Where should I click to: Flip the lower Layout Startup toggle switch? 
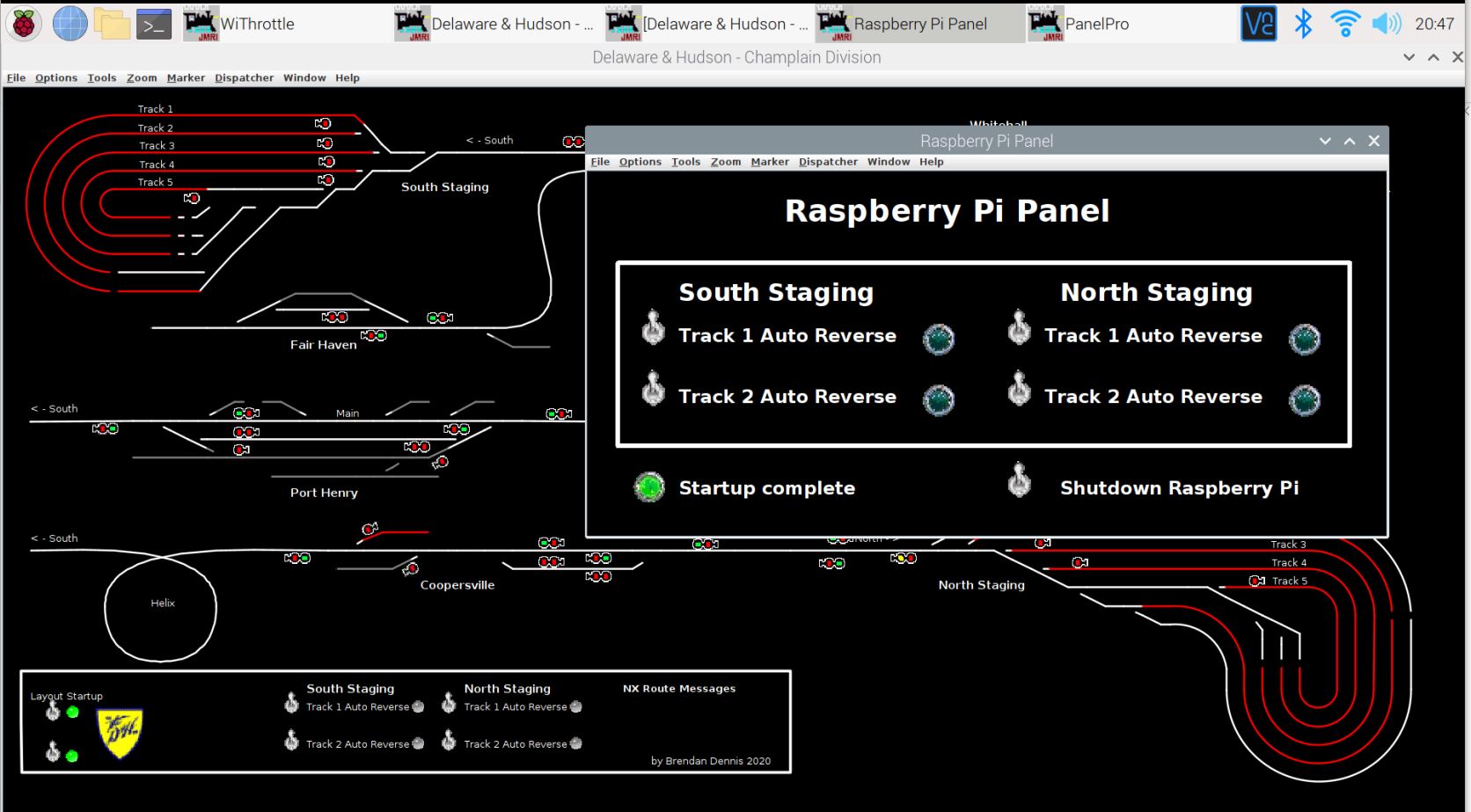53,751
